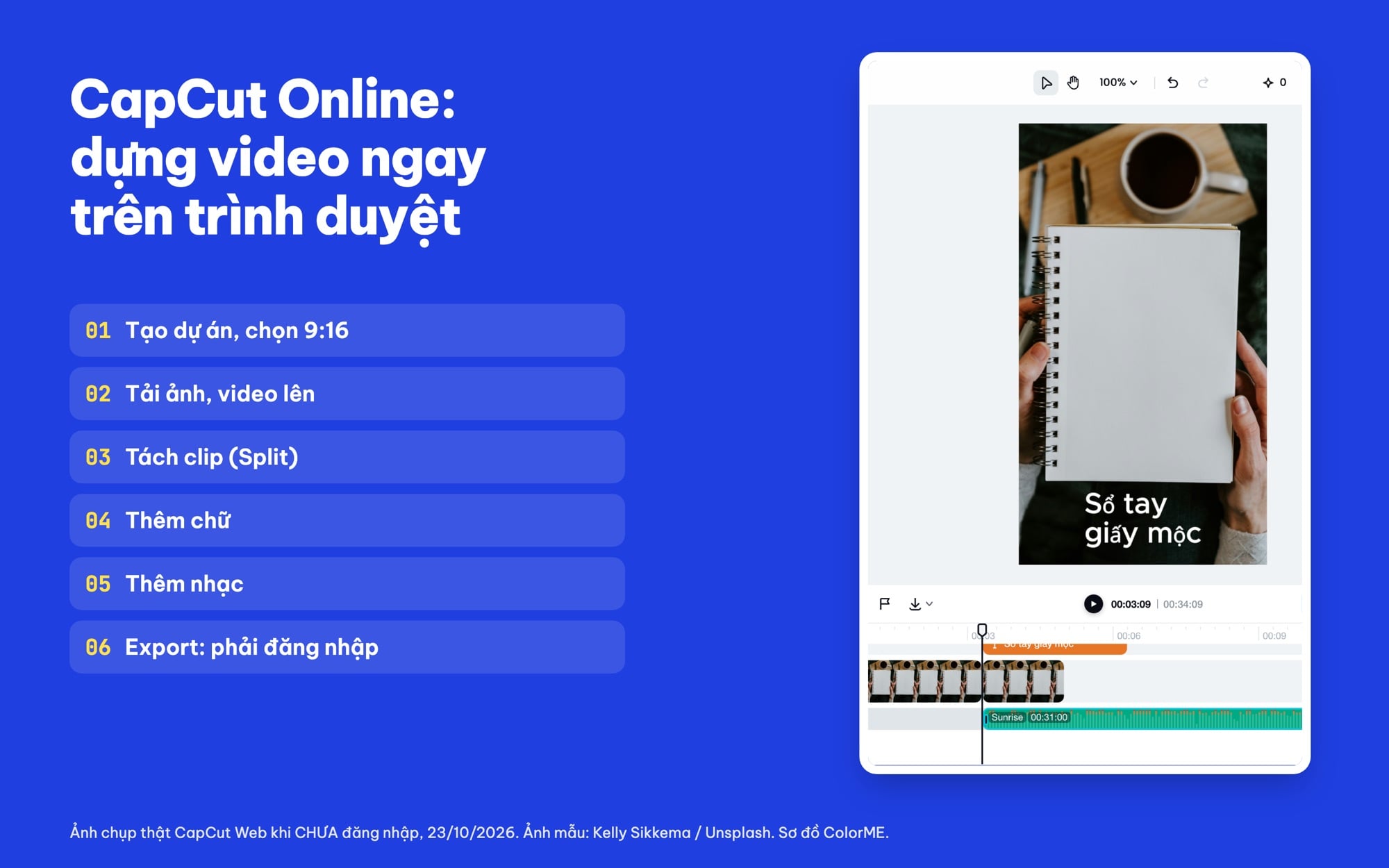The image size is (1389, 868).
Task: Click the current time 00:03:09
Action: click(x=1131, y=604)
